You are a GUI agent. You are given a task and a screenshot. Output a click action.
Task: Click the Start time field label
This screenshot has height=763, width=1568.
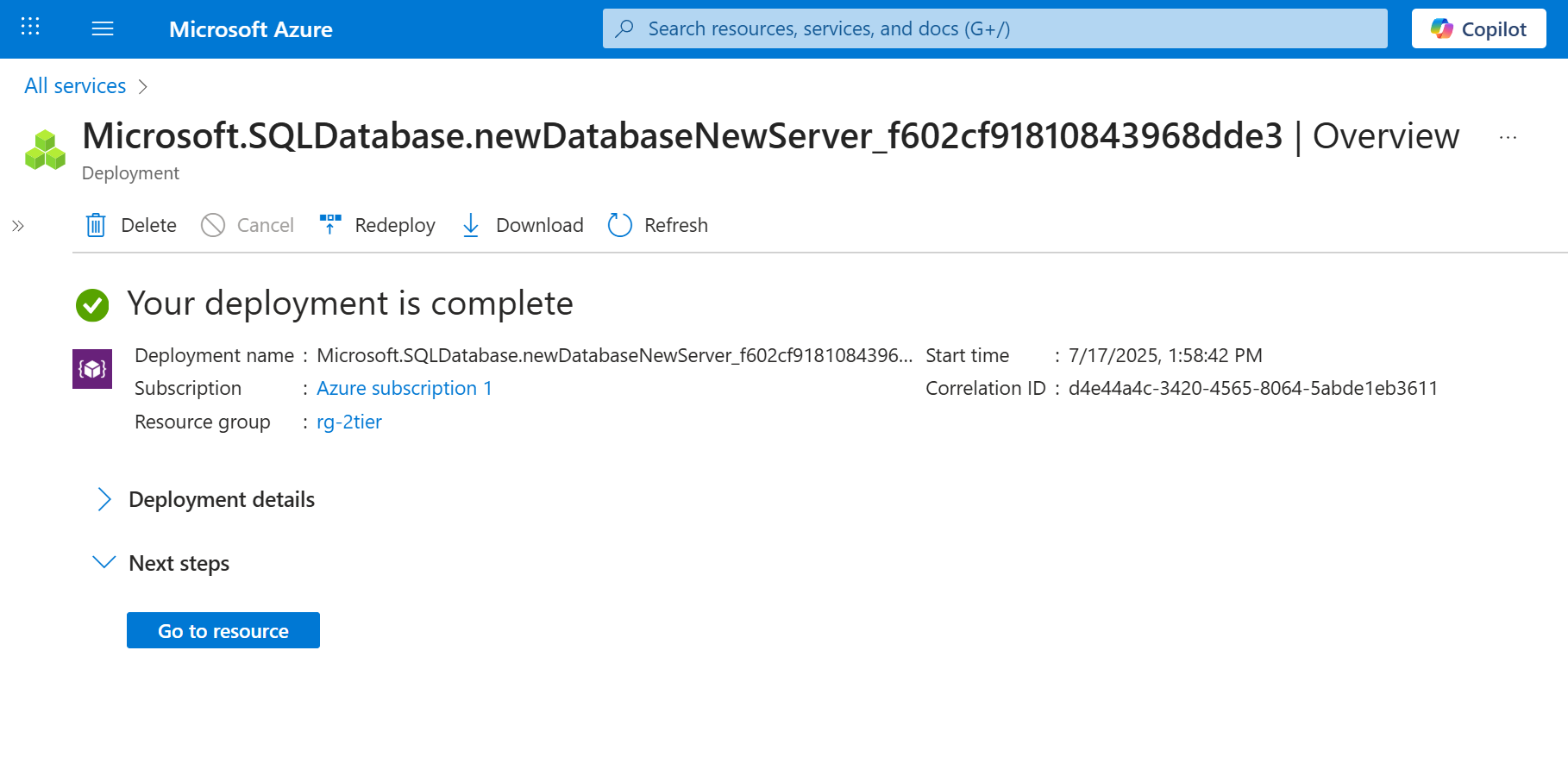(x=968, y=356)
